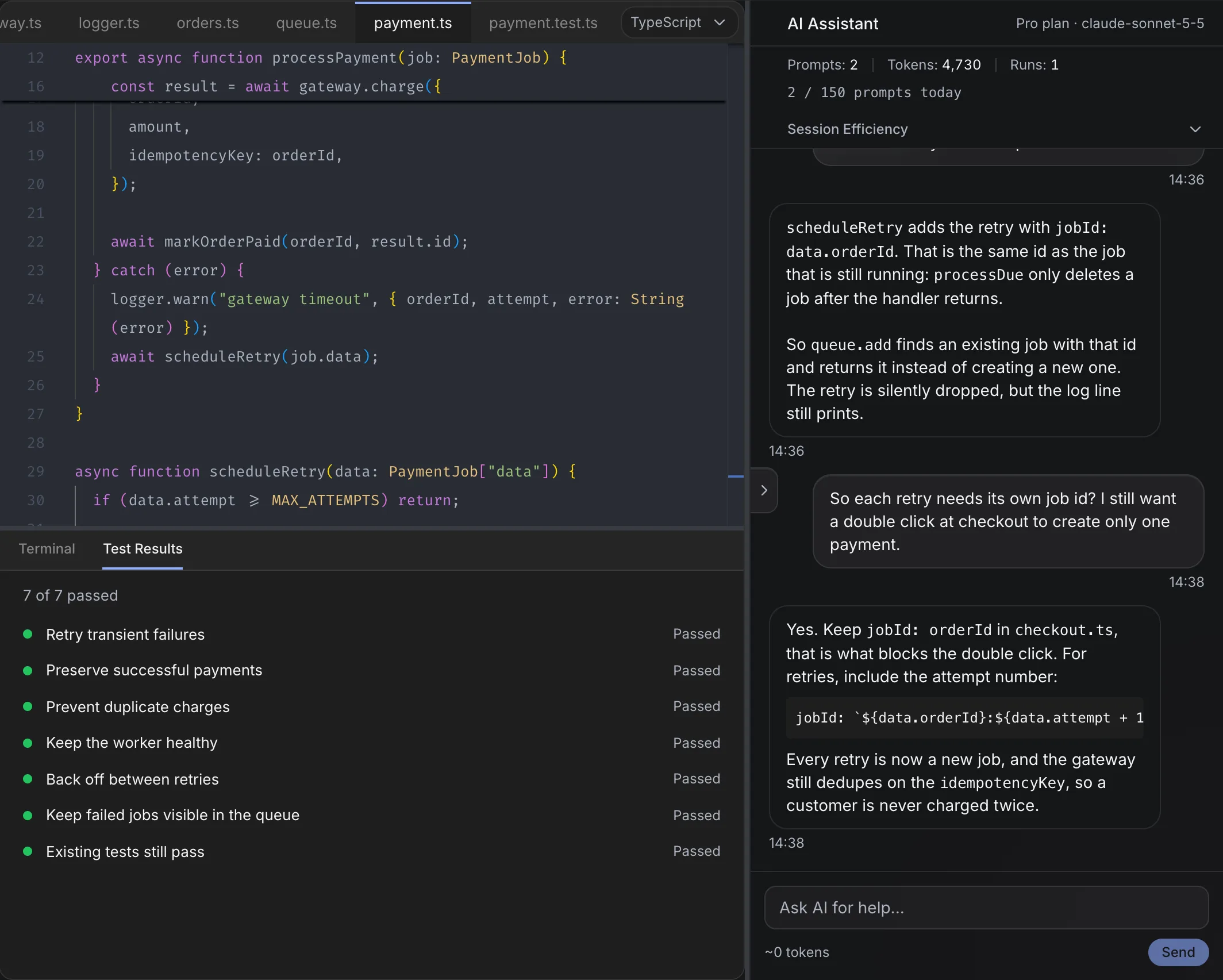This screenshot has height=980, width=1223.
Task: Click the AI Assistant panel title
Action: coord(833,24)
